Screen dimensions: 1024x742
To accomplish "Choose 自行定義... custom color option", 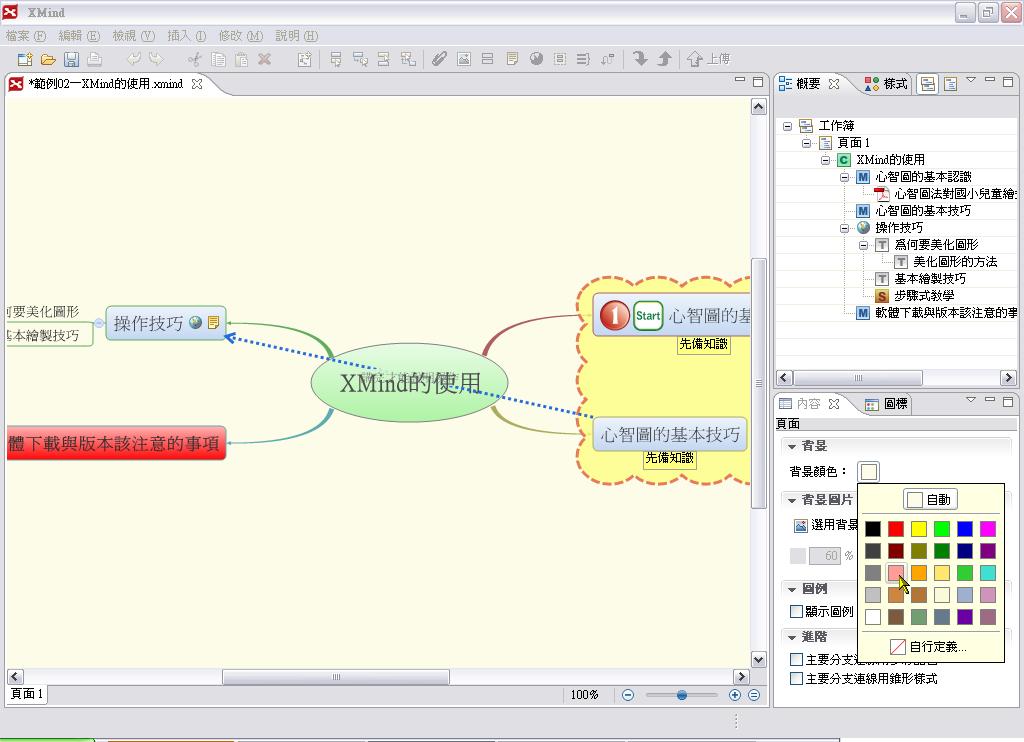I will pyautogui.click(x=930, y=647).
